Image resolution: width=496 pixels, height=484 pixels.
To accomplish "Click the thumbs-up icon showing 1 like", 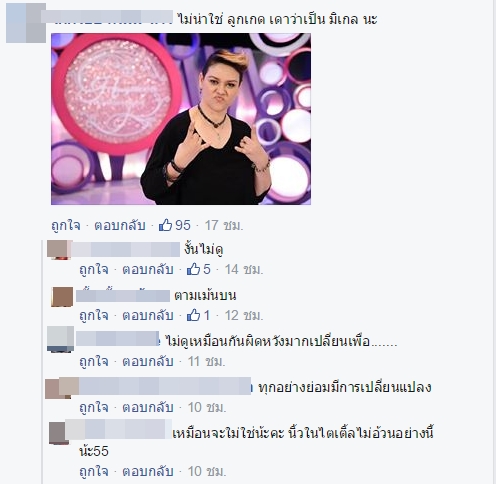I will click(x=193, y=315).
